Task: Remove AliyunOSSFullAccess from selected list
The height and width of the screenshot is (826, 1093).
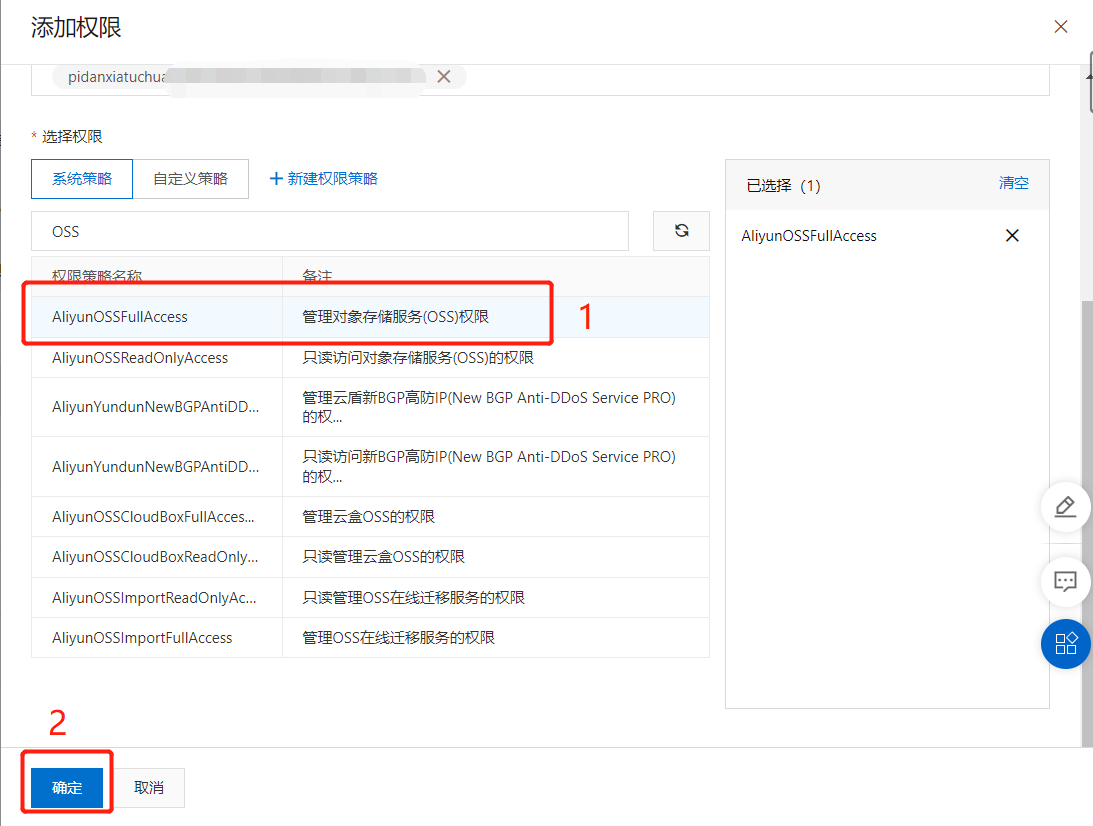Action: click(1012, 236)
